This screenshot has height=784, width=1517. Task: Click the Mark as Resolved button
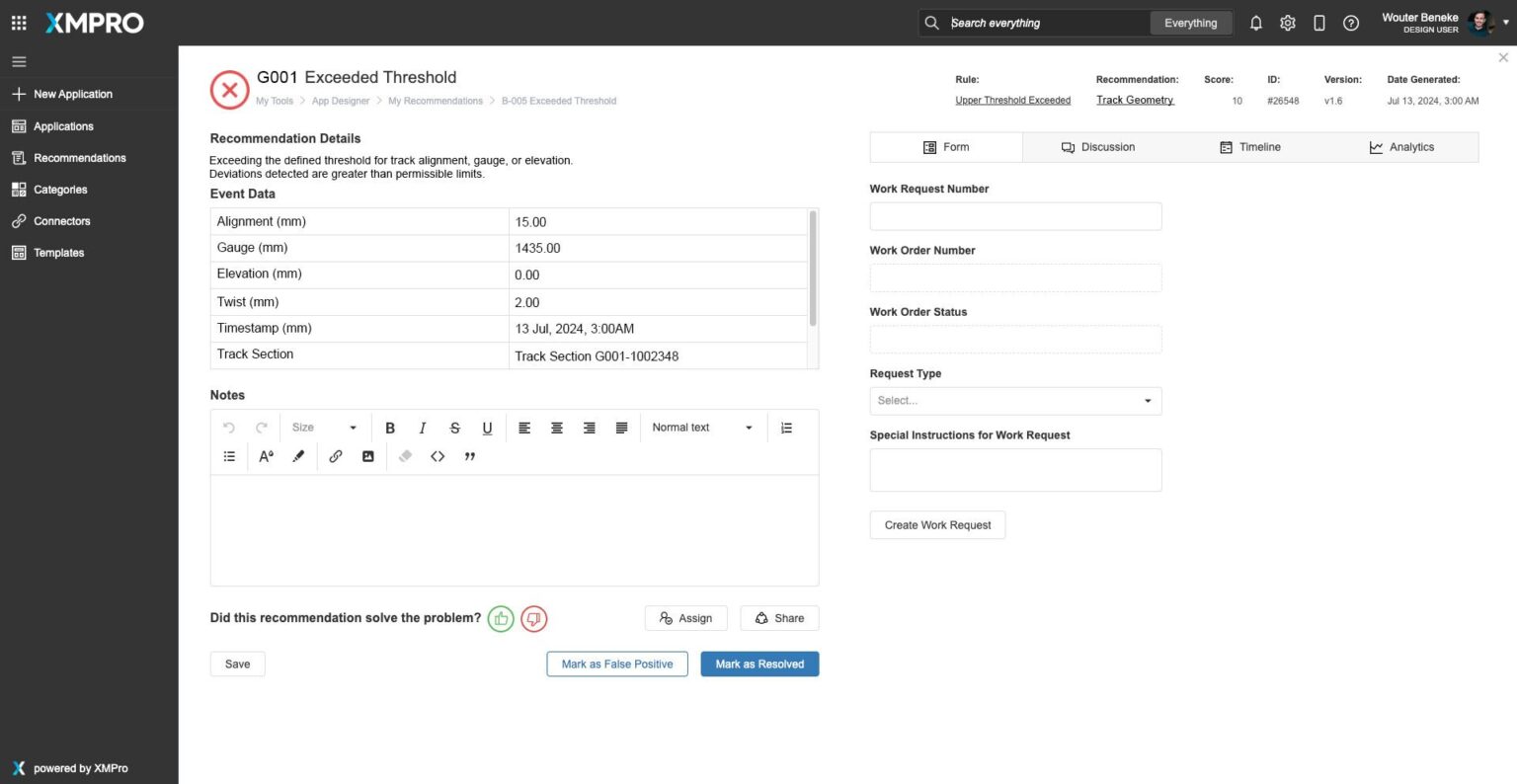click(759, 665)
